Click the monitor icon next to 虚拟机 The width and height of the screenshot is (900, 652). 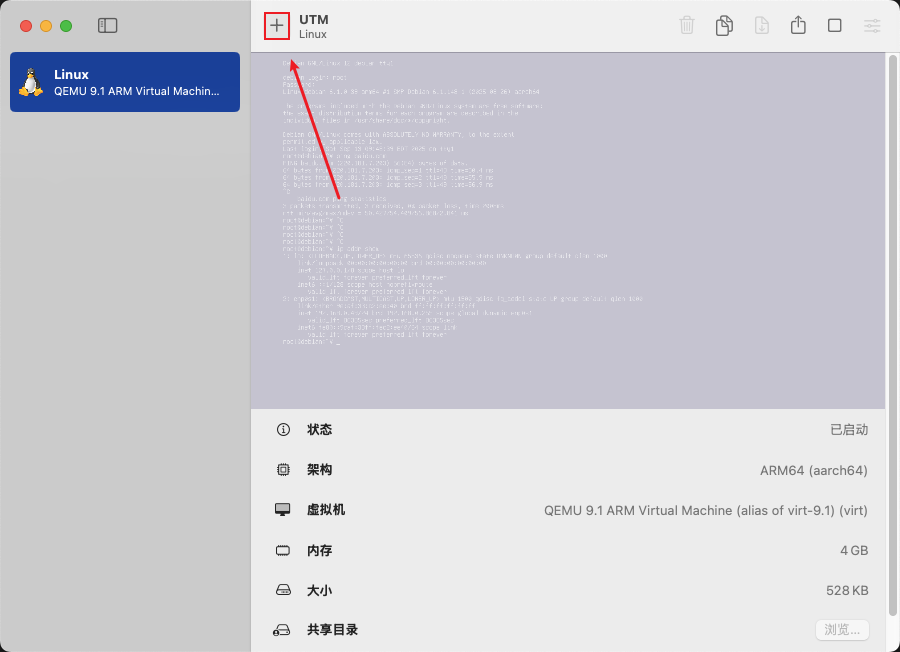pos(283,510)
